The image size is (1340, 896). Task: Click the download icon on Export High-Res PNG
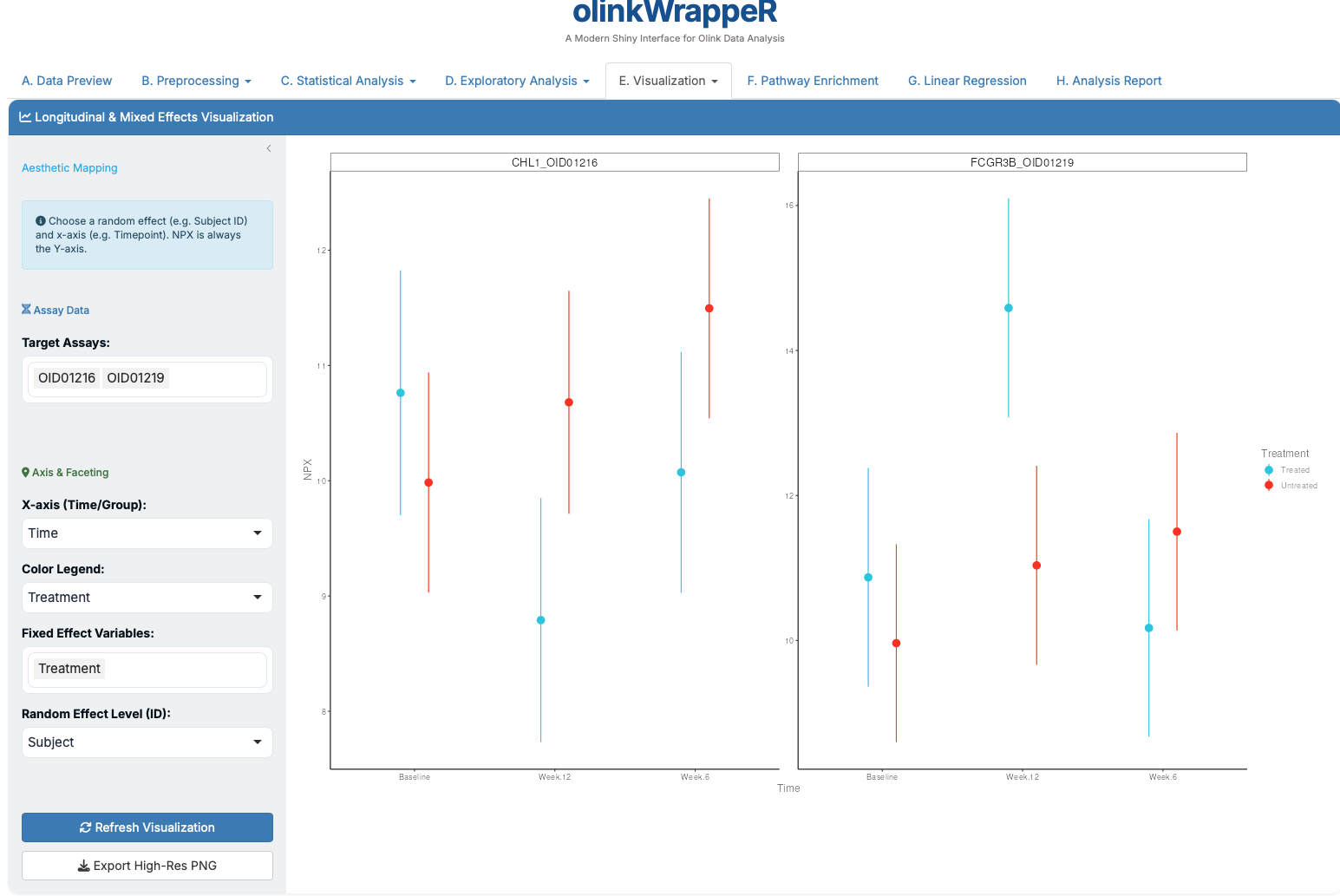83,866
